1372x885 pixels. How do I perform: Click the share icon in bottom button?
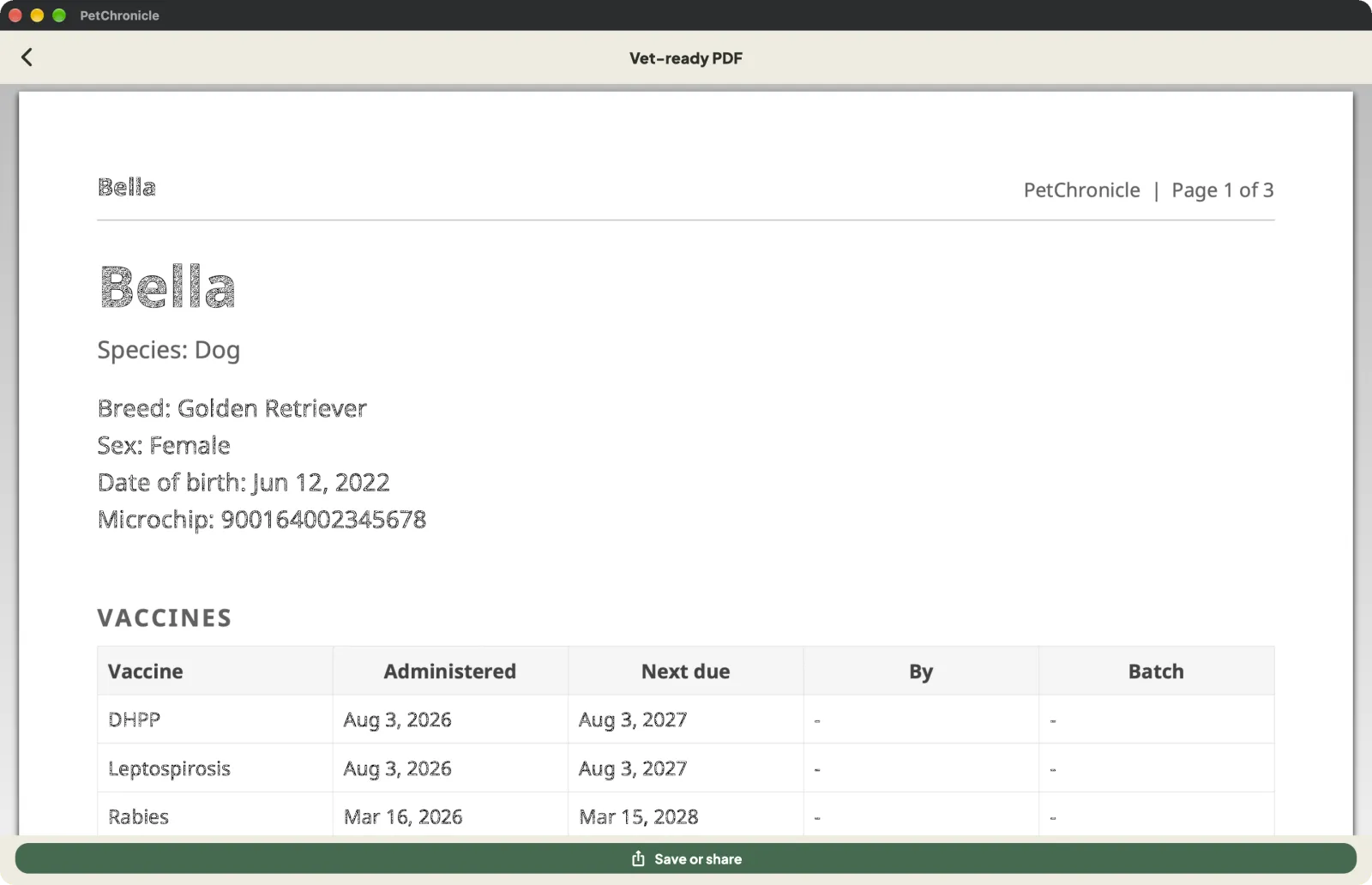[638, 858]
